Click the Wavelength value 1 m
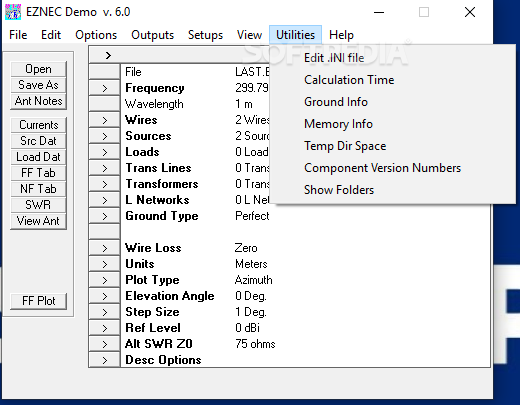The image size is (520, 405). click(244, 104)
